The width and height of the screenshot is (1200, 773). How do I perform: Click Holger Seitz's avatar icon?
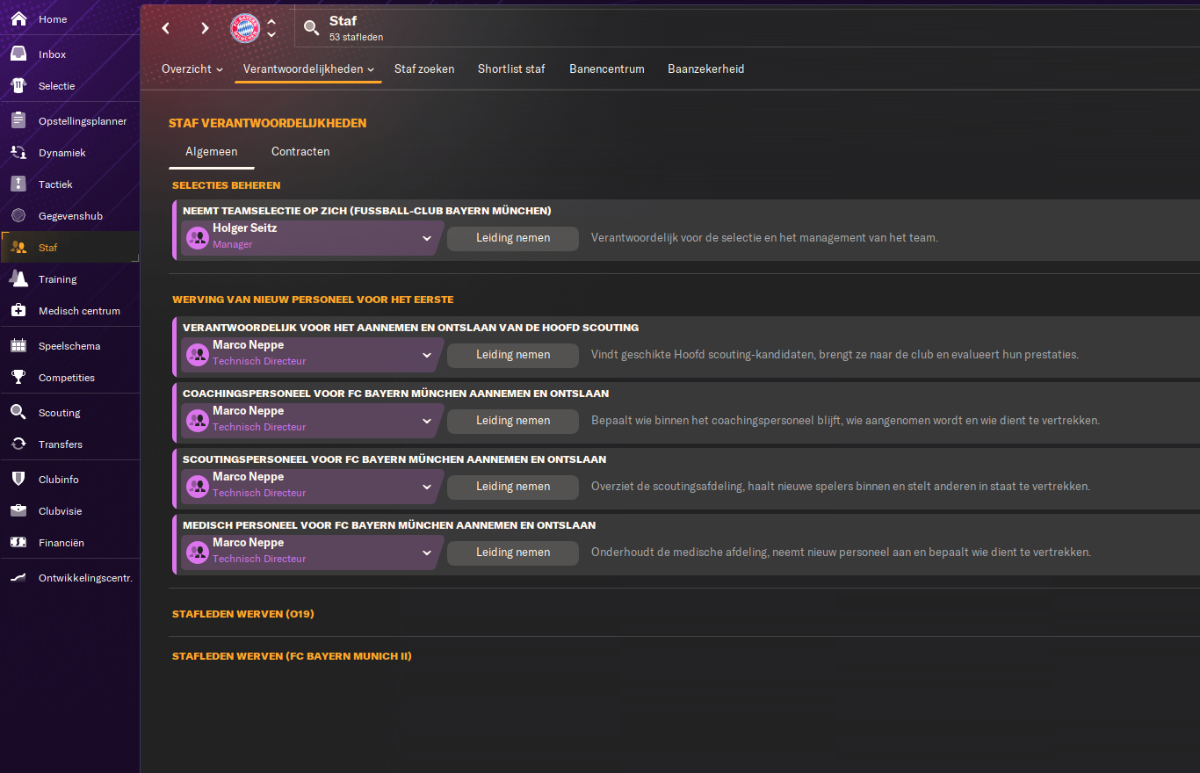[197, 237]
